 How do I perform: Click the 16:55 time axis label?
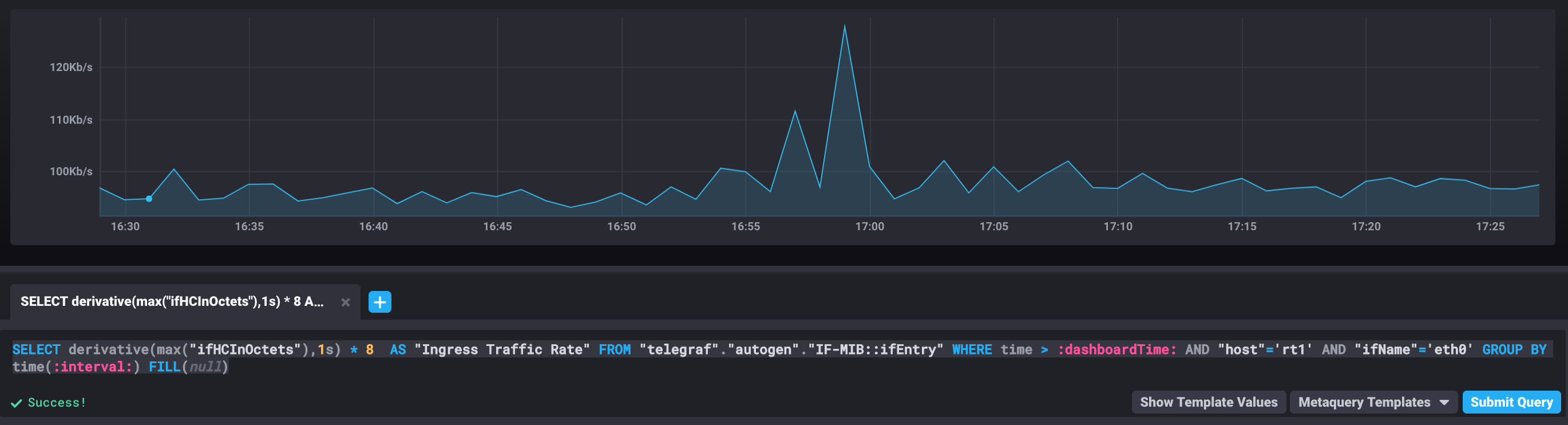point(745,226)
